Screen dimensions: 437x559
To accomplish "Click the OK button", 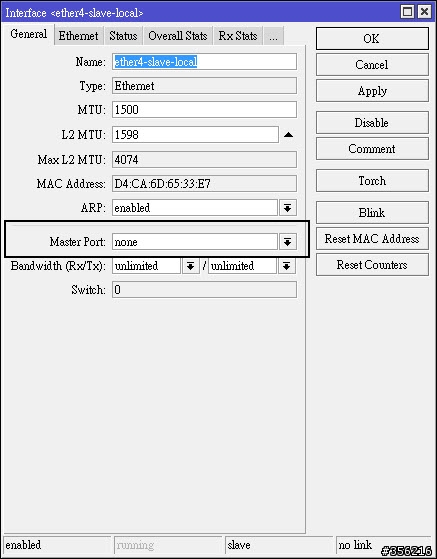I will 372,39.
